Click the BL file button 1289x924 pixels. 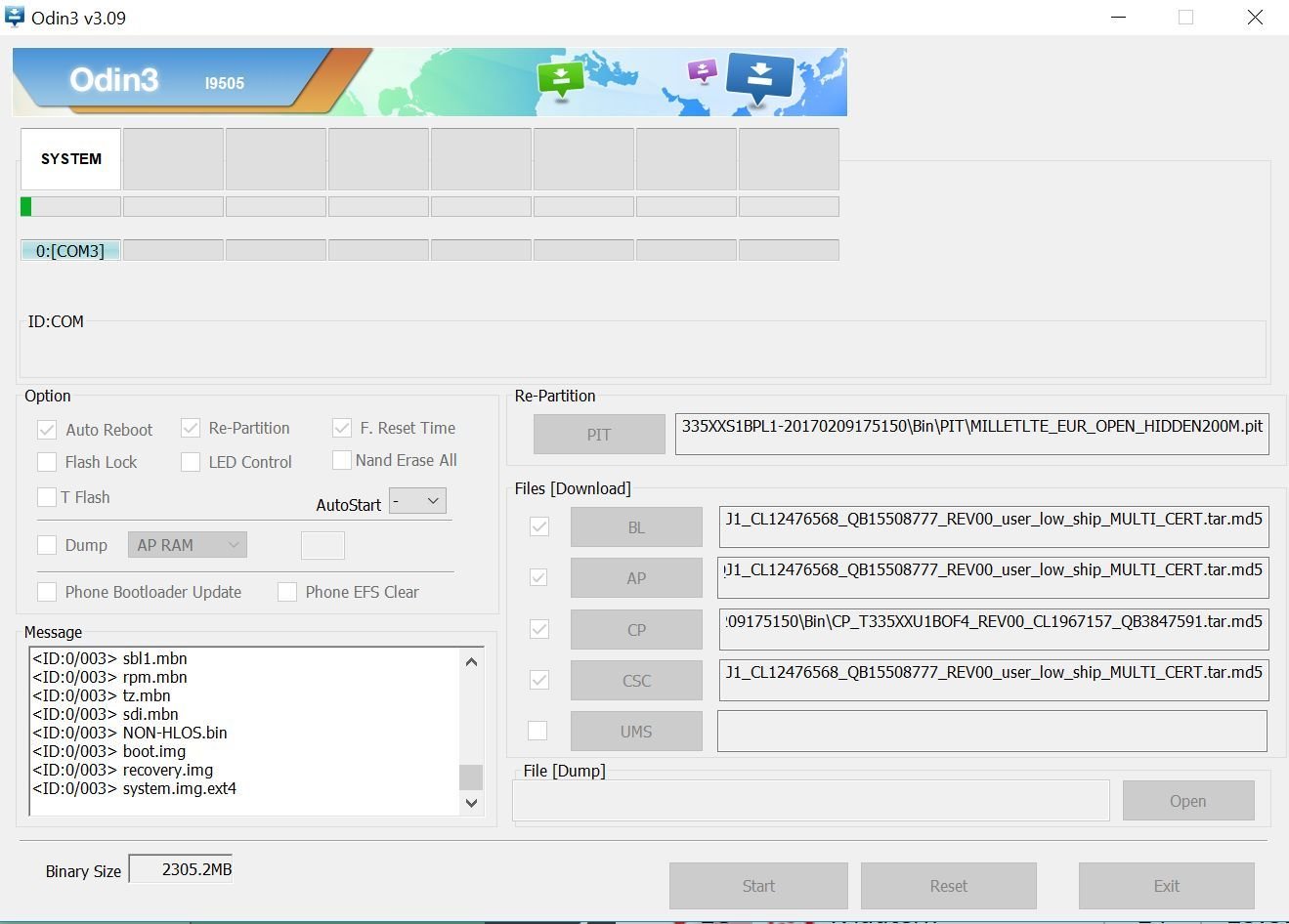point(636,527)
